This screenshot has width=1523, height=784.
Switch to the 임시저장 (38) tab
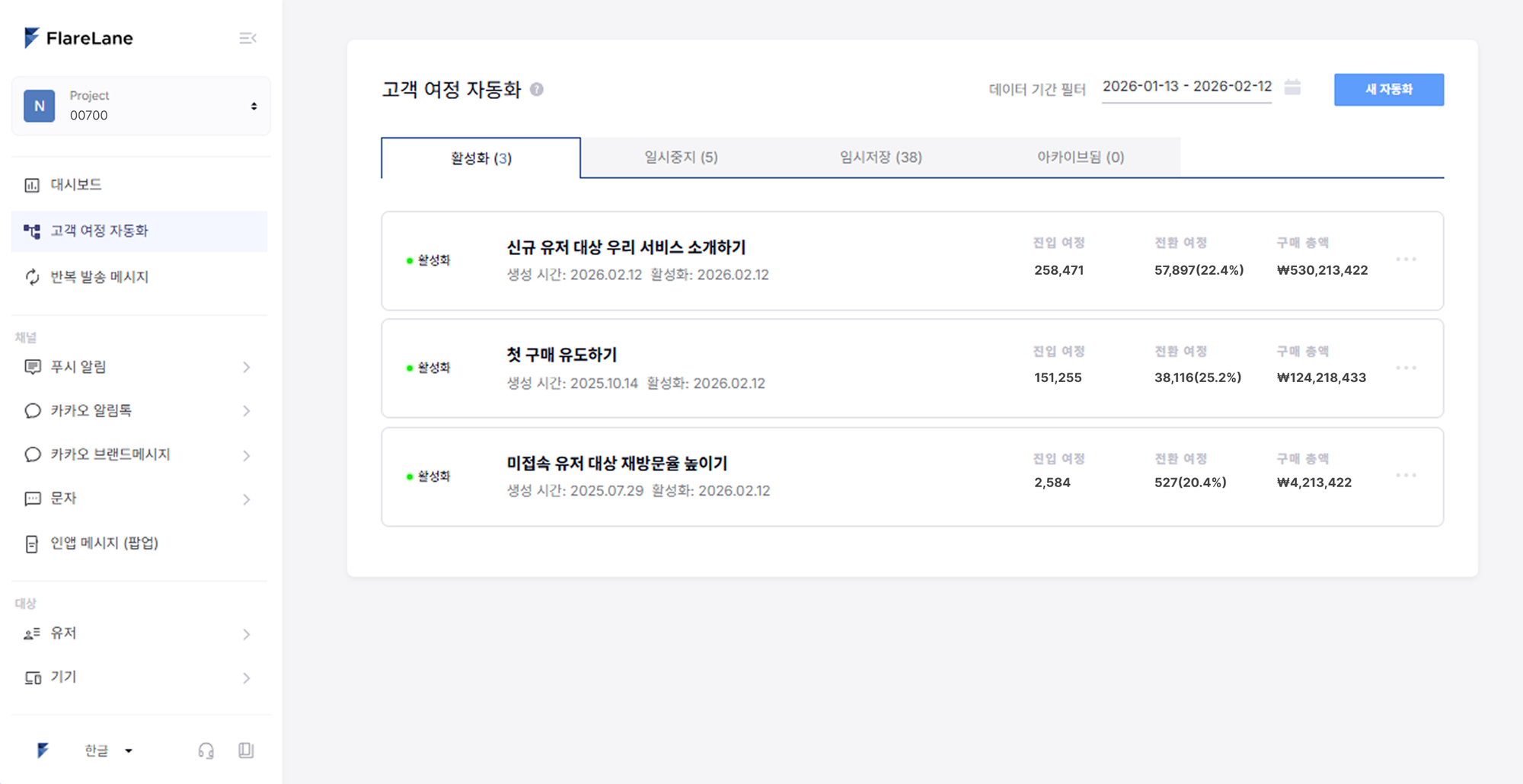[x=880, y=158]
